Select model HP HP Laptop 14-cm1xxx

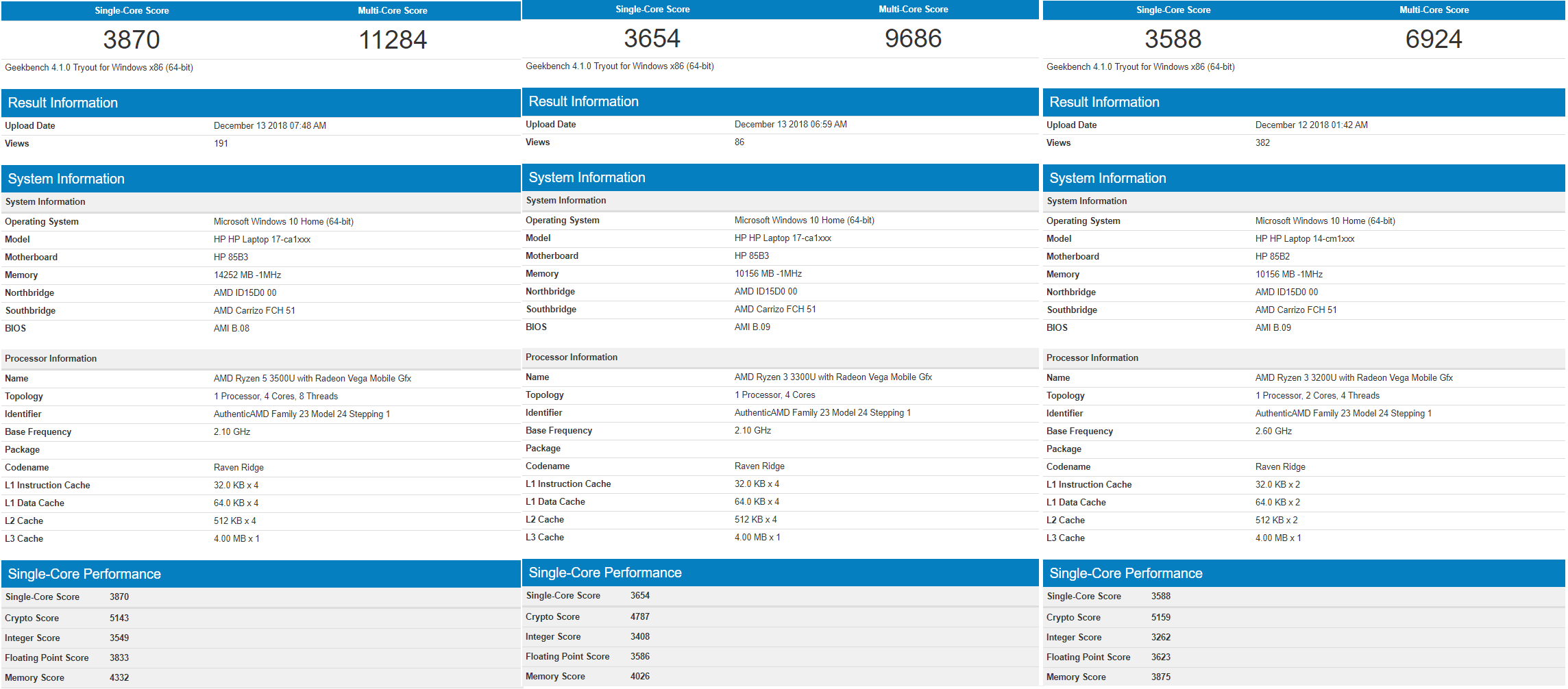point(1305,238)
